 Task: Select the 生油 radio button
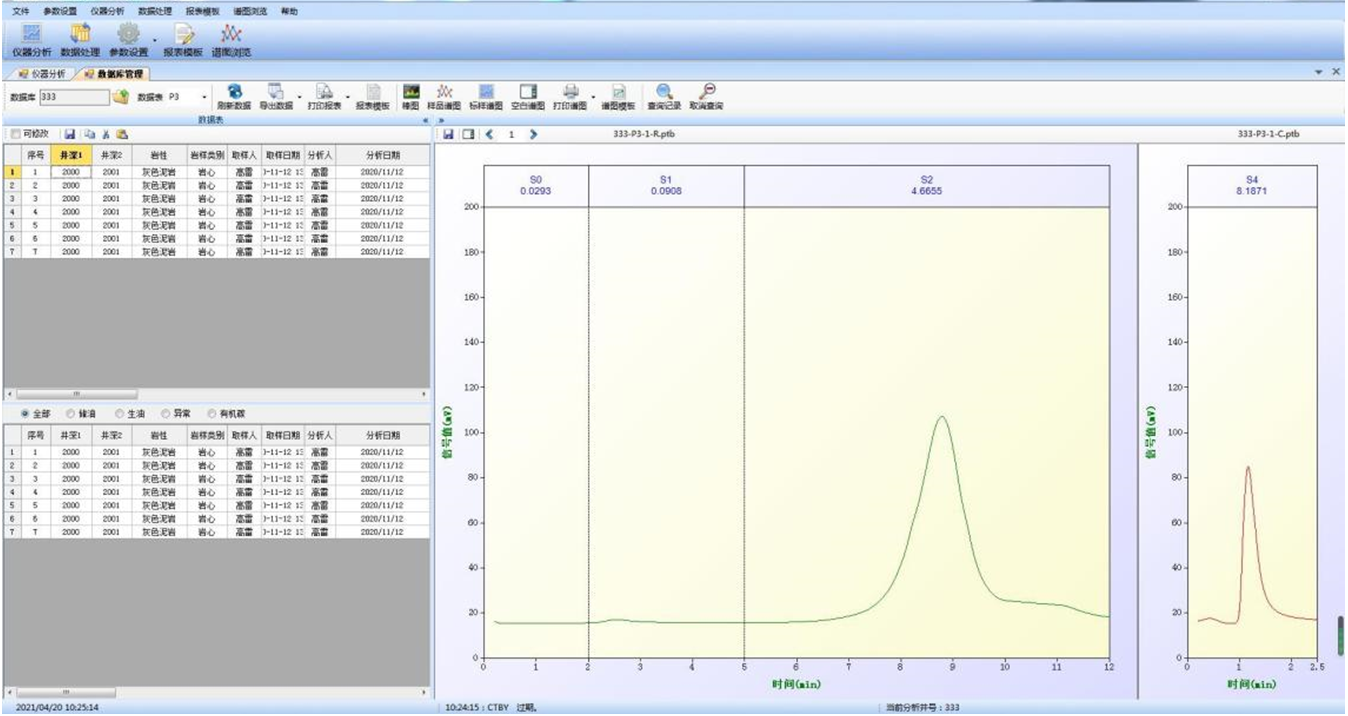click(x=120, y=413)
